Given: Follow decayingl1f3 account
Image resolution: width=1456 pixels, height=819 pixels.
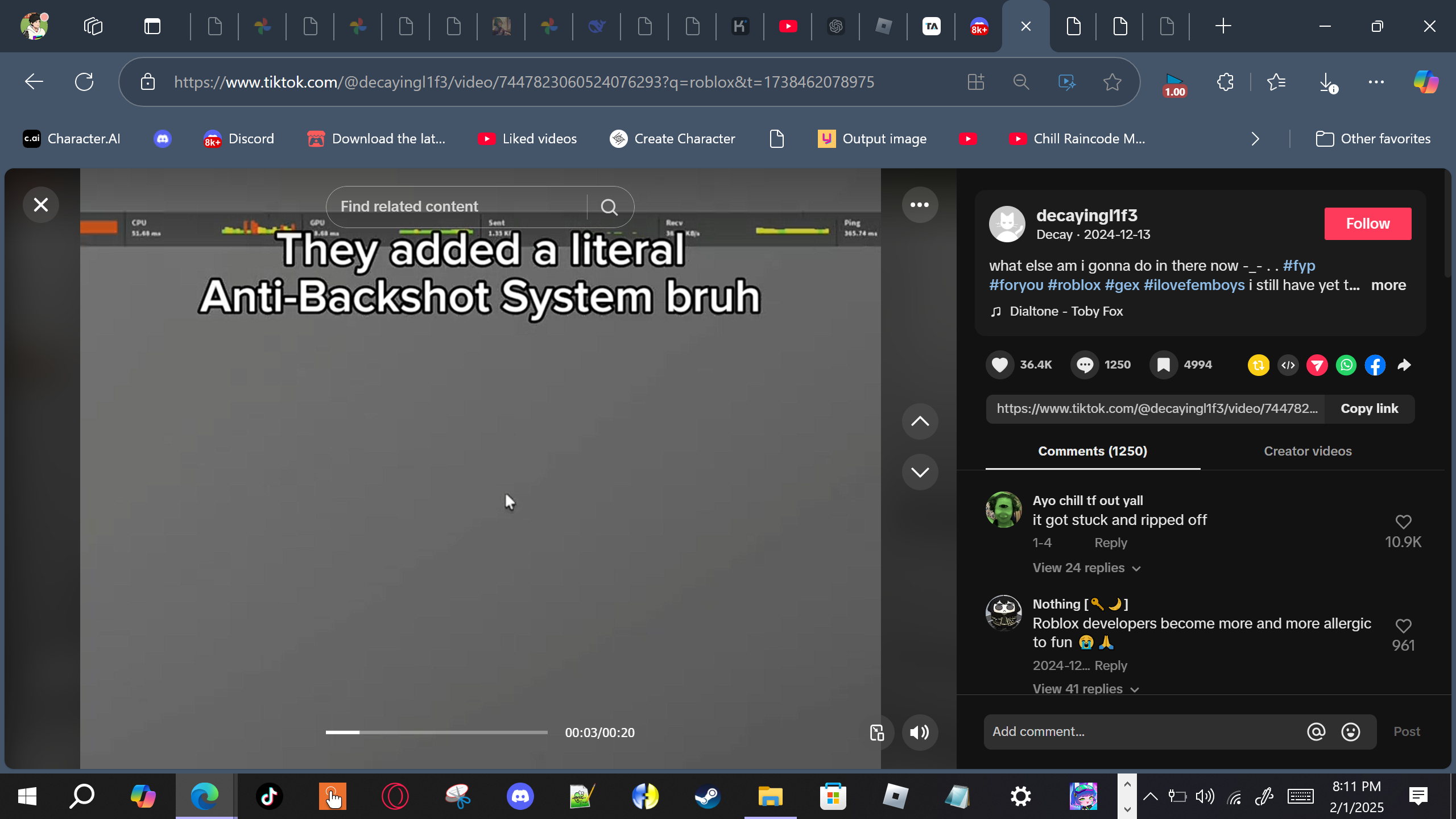Looking at the screenshot, I should (x=1367, y=224).
